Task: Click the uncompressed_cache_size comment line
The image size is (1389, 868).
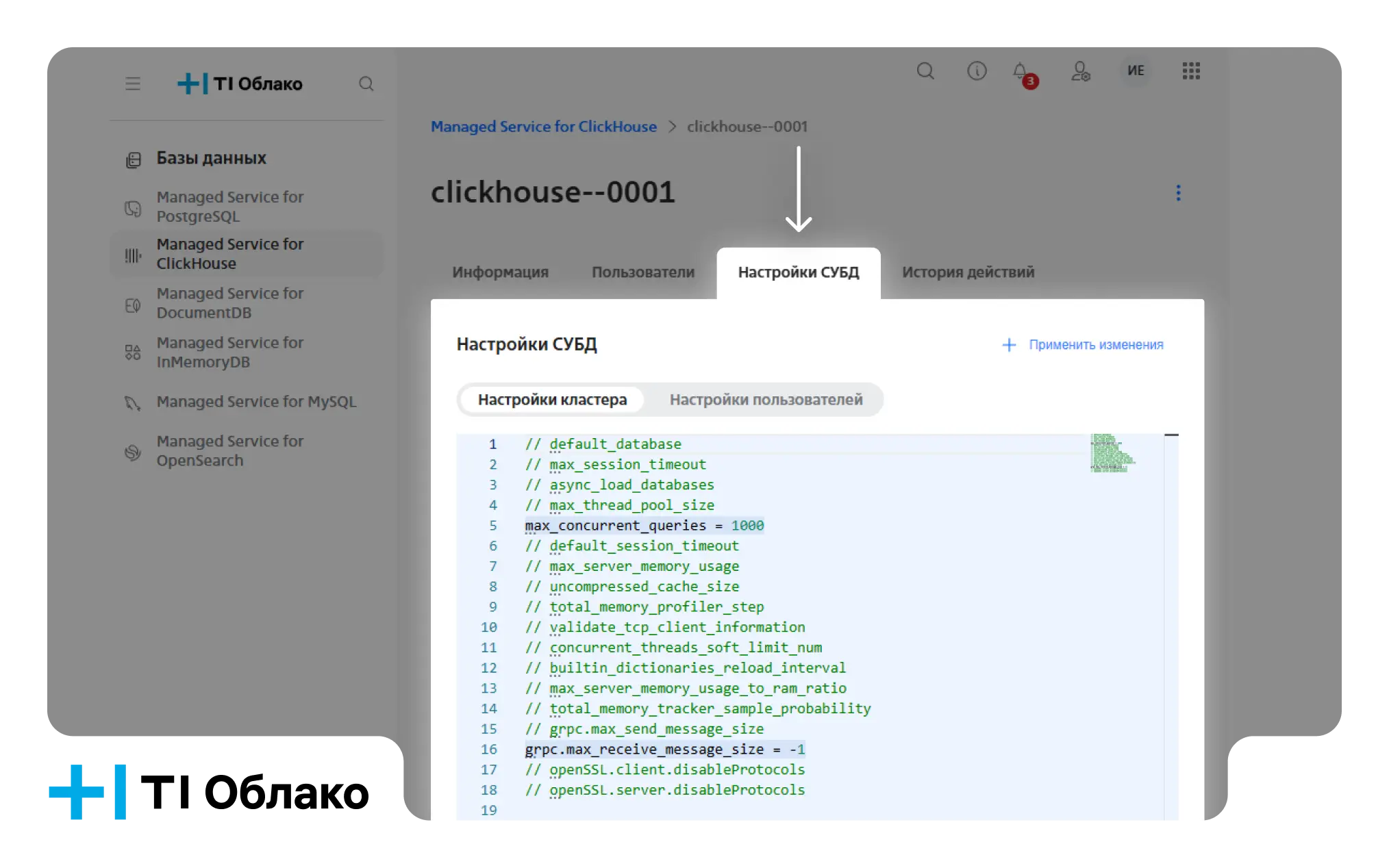Action: click(631, 587)
